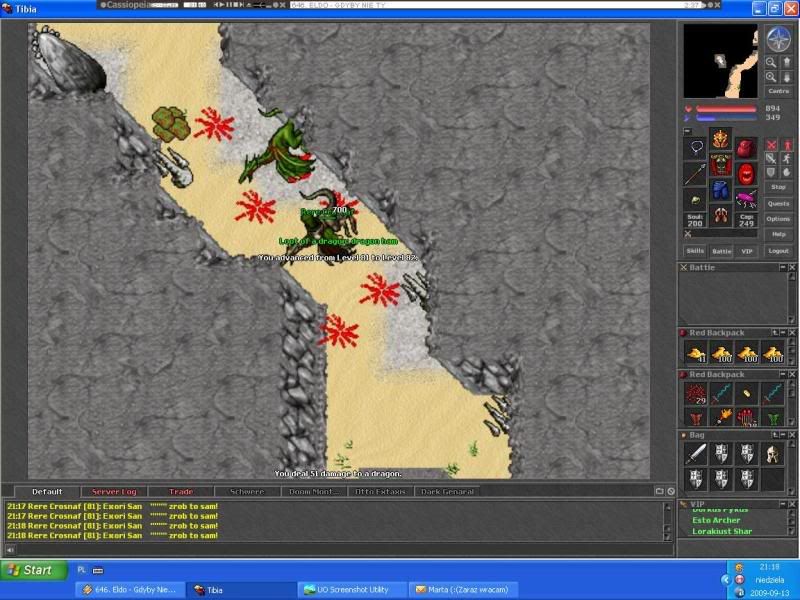Click the Centre minimap button
Image resolution: width=800 pixels, height=600 pixels.
(779, 91)
